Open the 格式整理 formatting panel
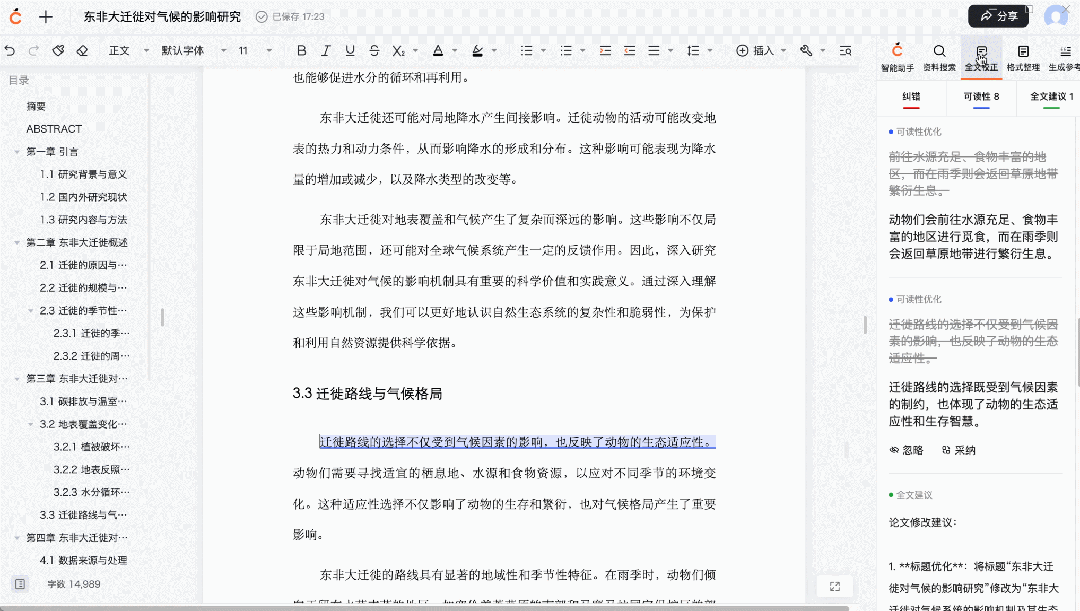The image size is (1080, 611). (1023, 54)
